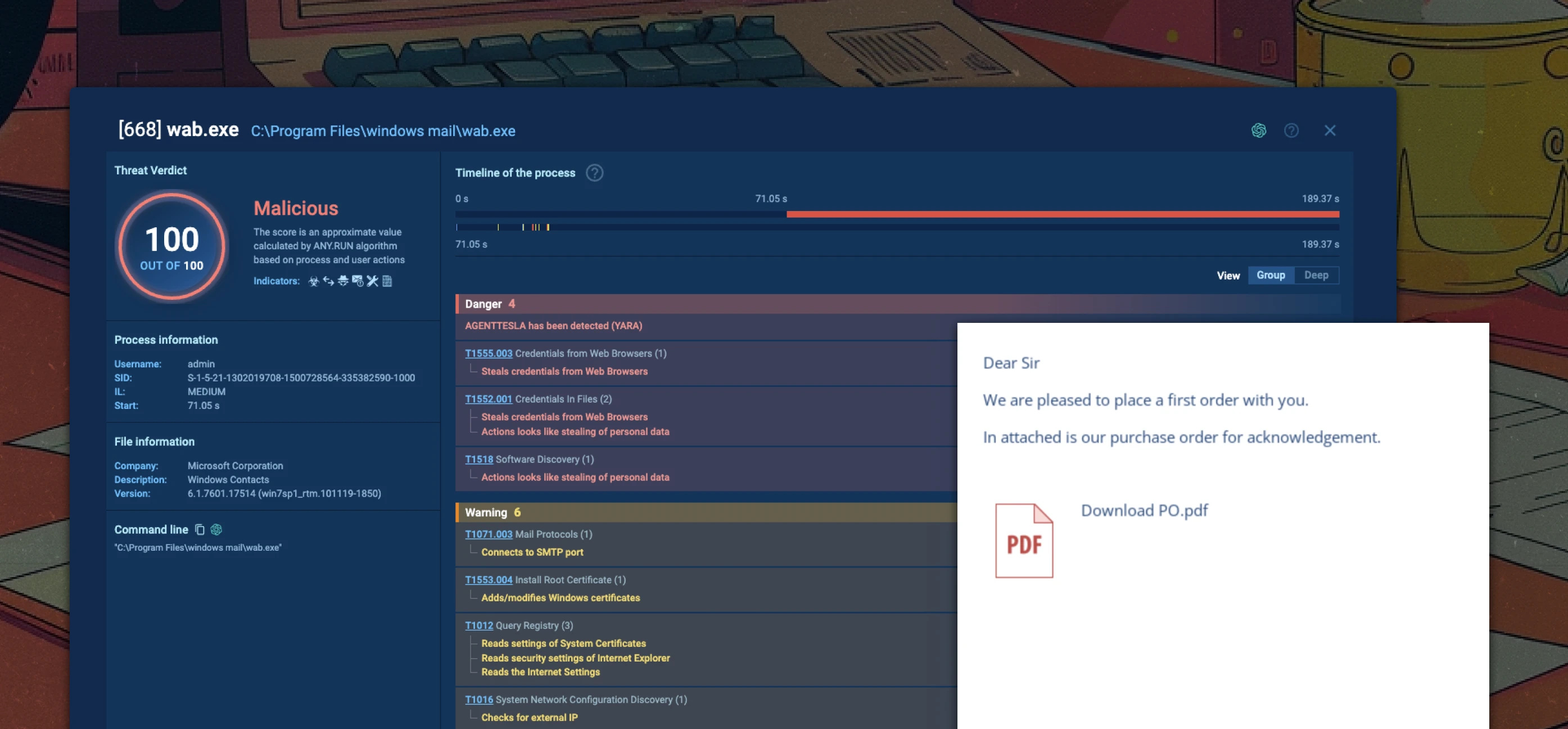
Task: Switch the view to Group
Action: 1271,275
